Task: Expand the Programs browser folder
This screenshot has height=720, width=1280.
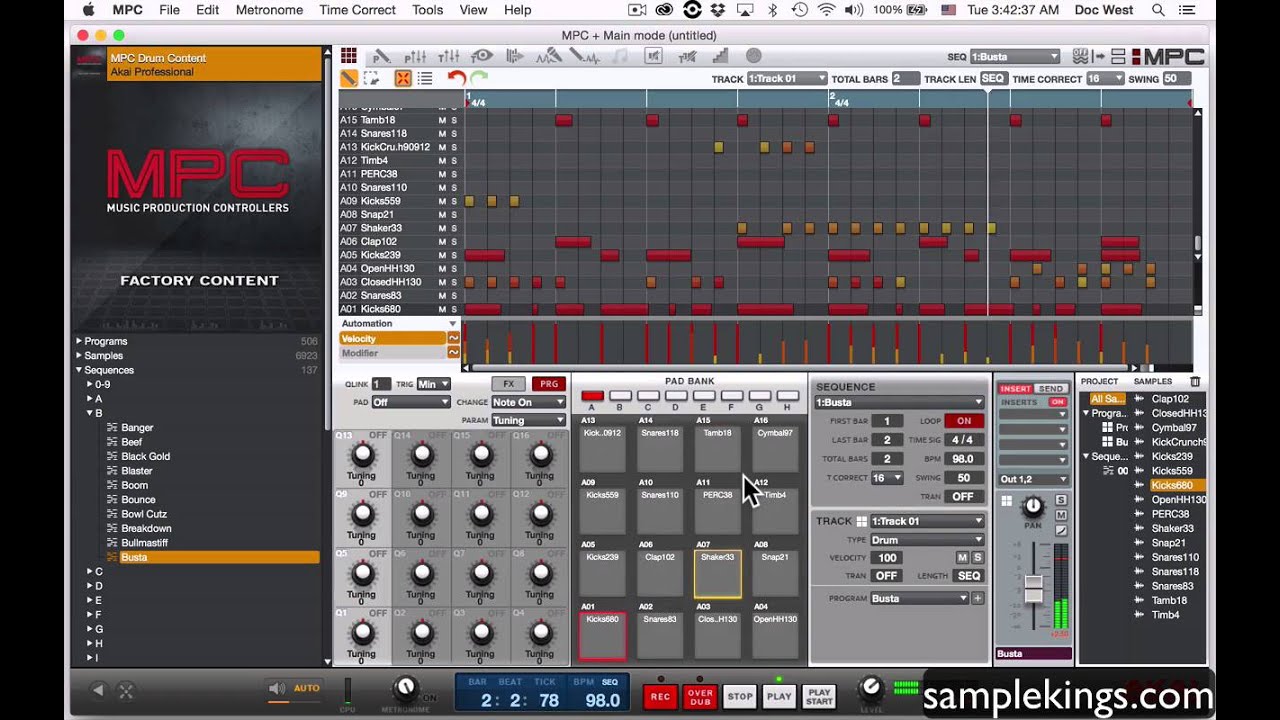Action: [x=79, y=341]
